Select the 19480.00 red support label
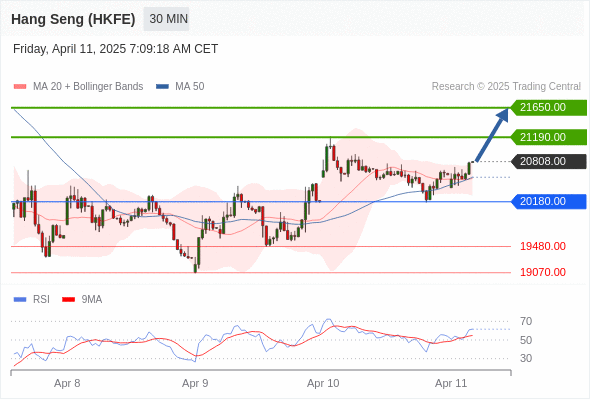The image size is (590, 400). tap(543, 246)
